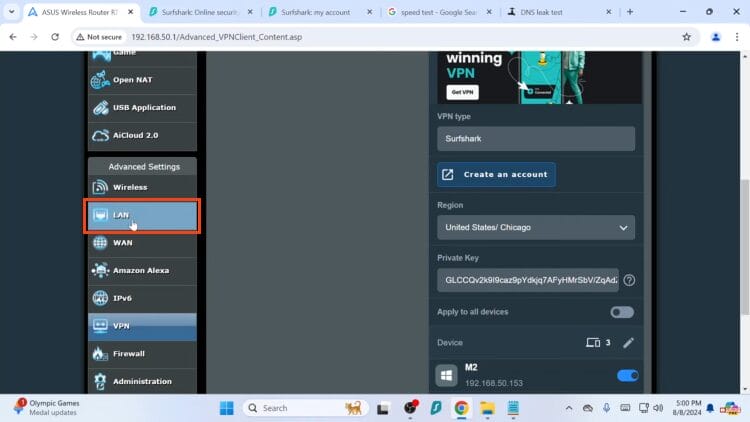The height and width of the screenshot is (422, 750).
Task: Click the VPN type Surfshark field
Action: (536, 139)
